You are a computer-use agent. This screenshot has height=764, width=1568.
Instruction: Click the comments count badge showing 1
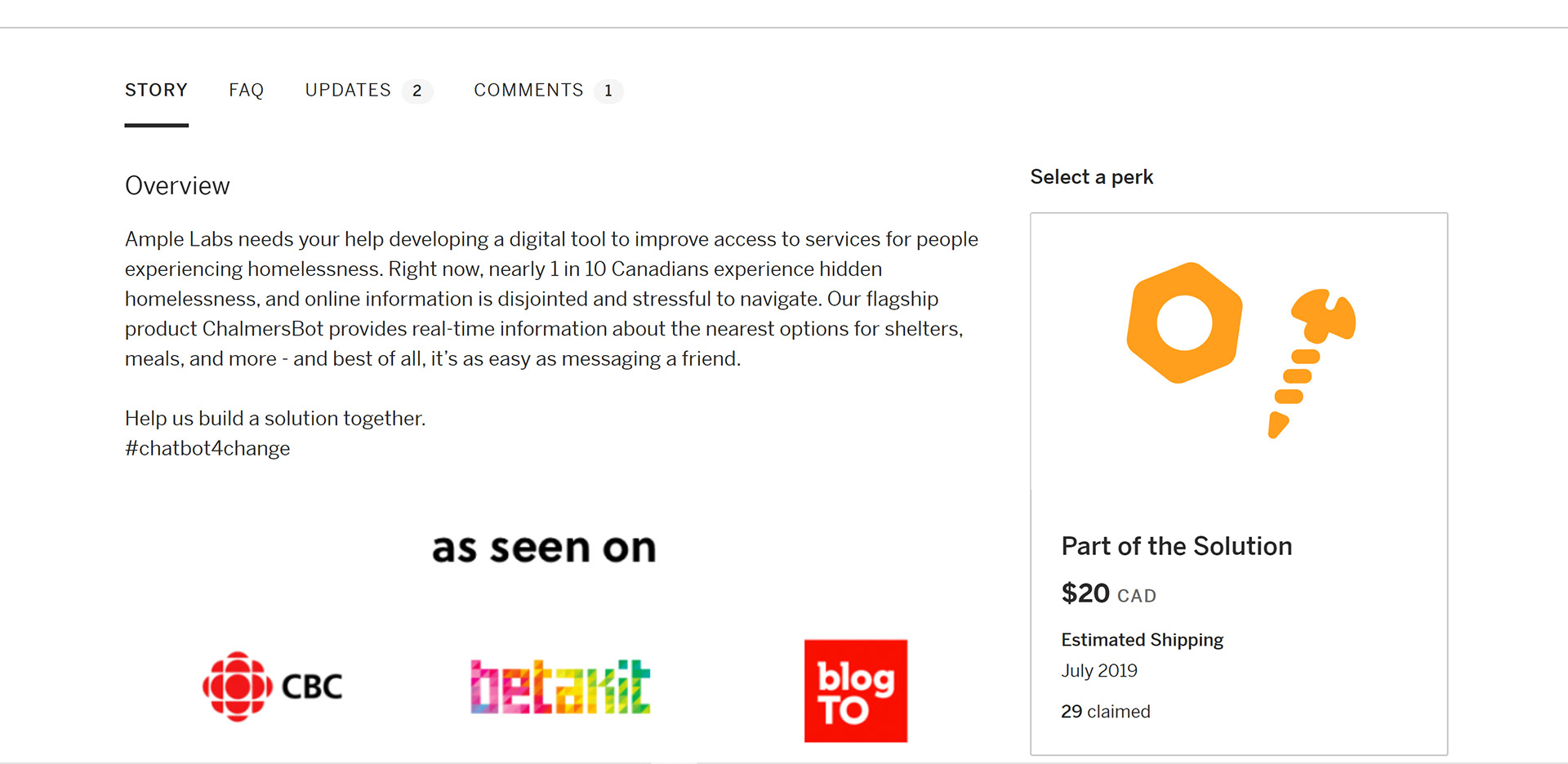click(608, 91)
